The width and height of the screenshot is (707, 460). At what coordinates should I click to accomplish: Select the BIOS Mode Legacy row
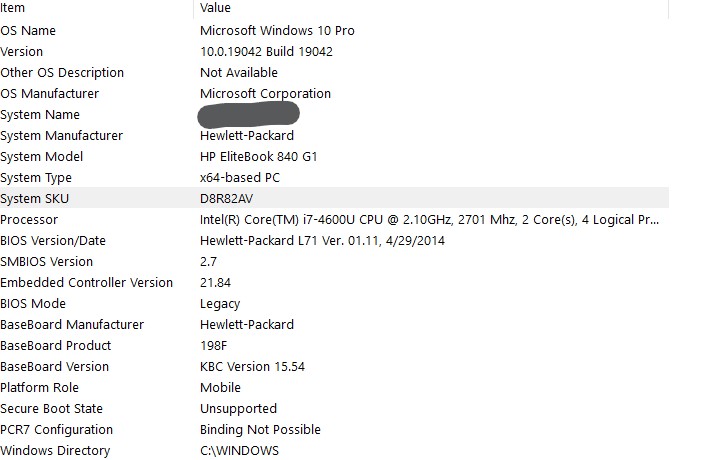[x=334, y=304]
